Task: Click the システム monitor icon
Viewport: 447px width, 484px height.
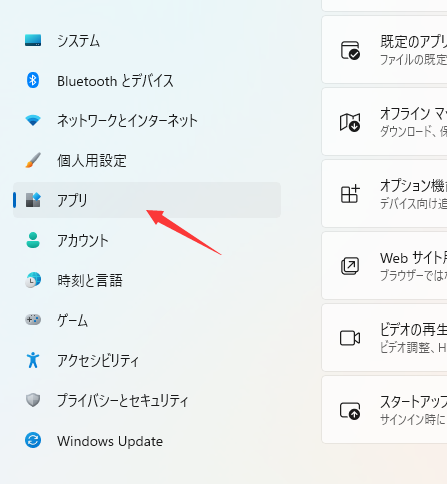Action: 33,40
